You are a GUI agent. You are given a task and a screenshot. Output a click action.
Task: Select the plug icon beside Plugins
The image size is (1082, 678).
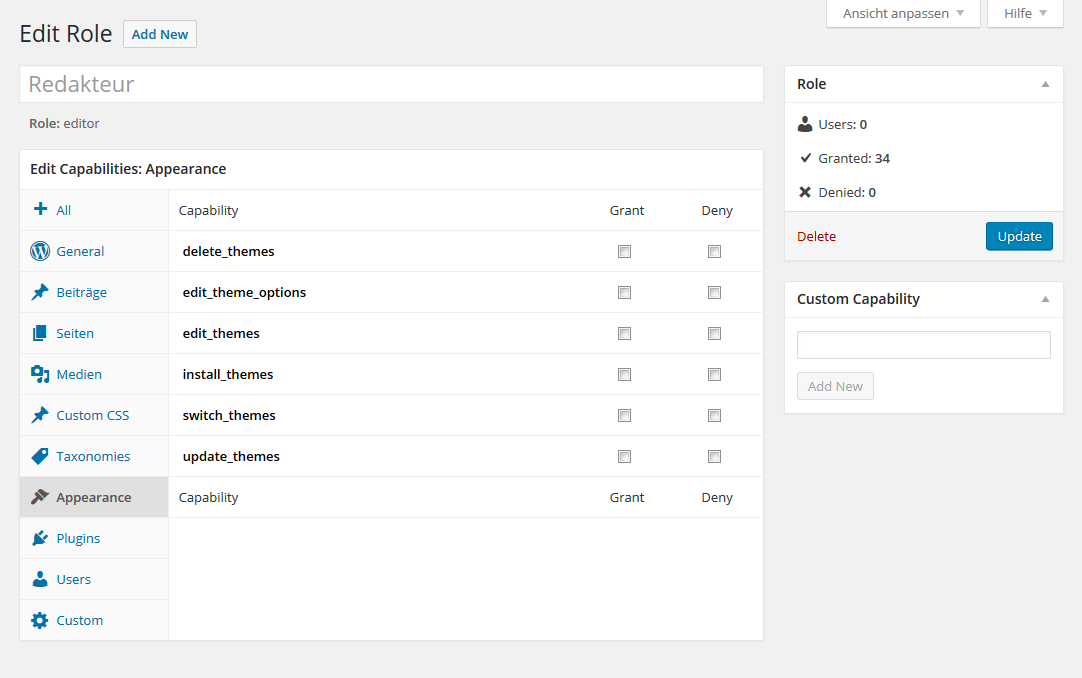pyautogui.click(x=40, y=539)
